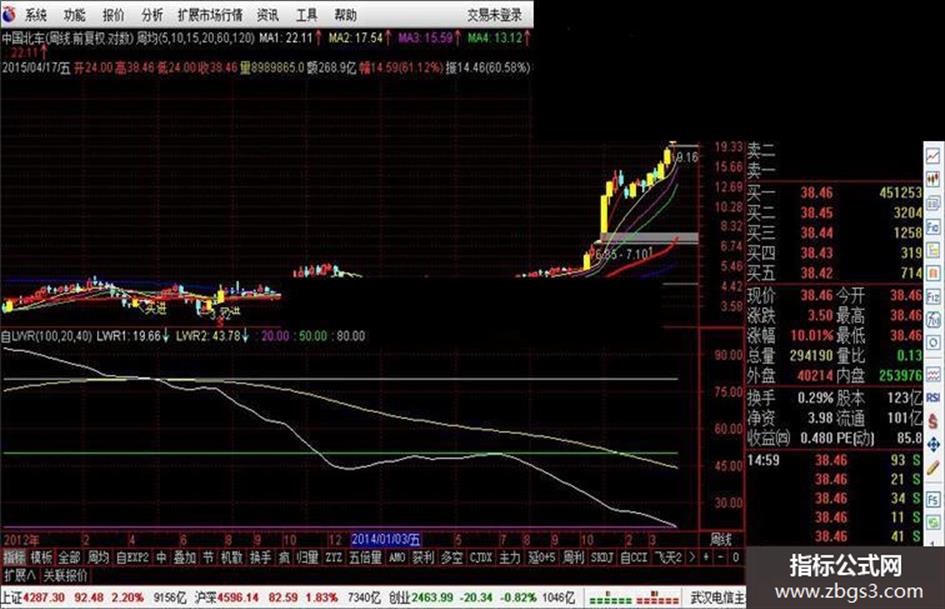945x609 pixels.
Task: Click the + button beside indicator tabs
Action: 706,557
